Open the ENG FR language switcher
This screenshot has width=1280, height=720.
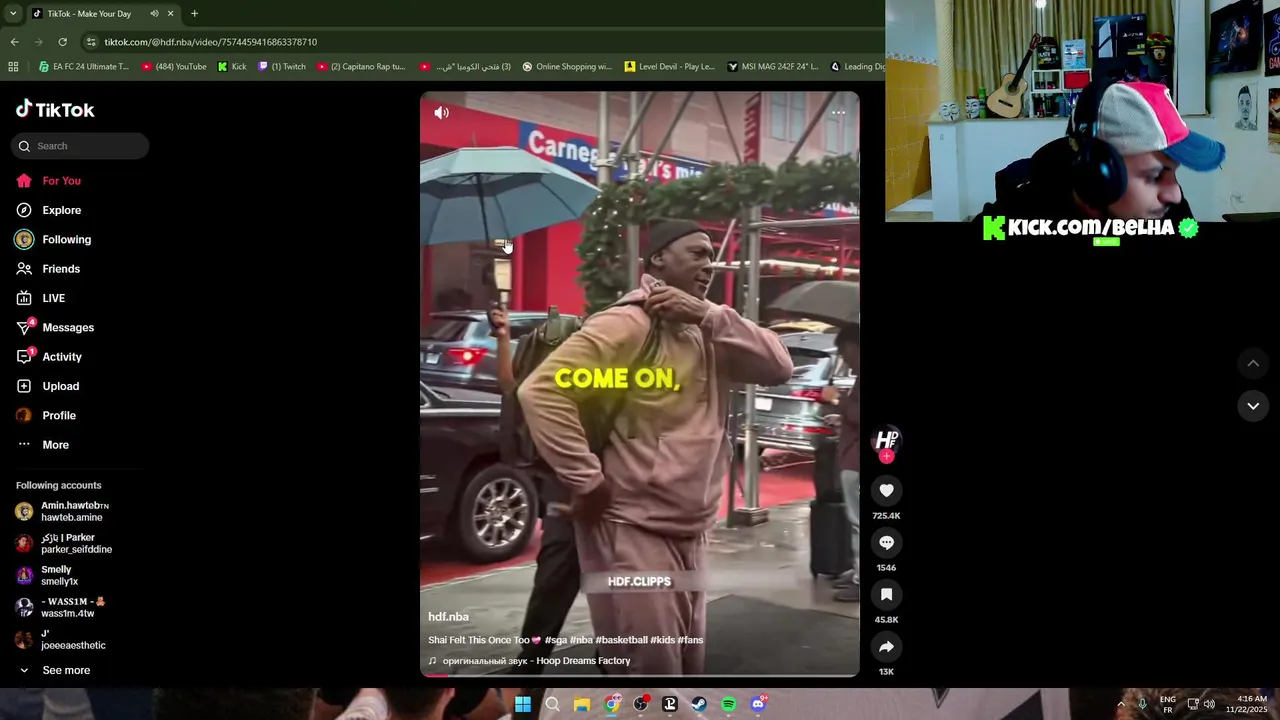pyautogui.click(x=1167, y=704)
